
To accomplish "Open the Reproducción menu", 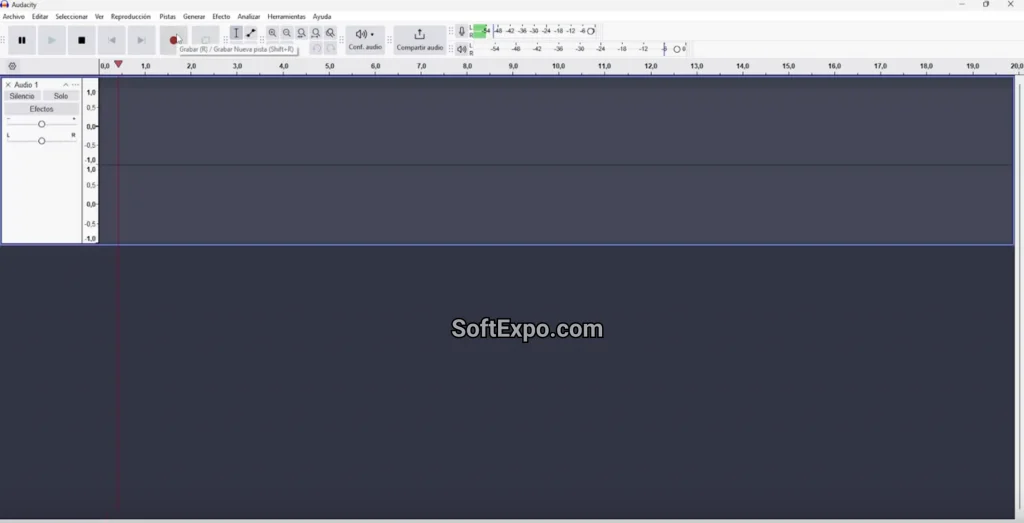I will point(131,16).
